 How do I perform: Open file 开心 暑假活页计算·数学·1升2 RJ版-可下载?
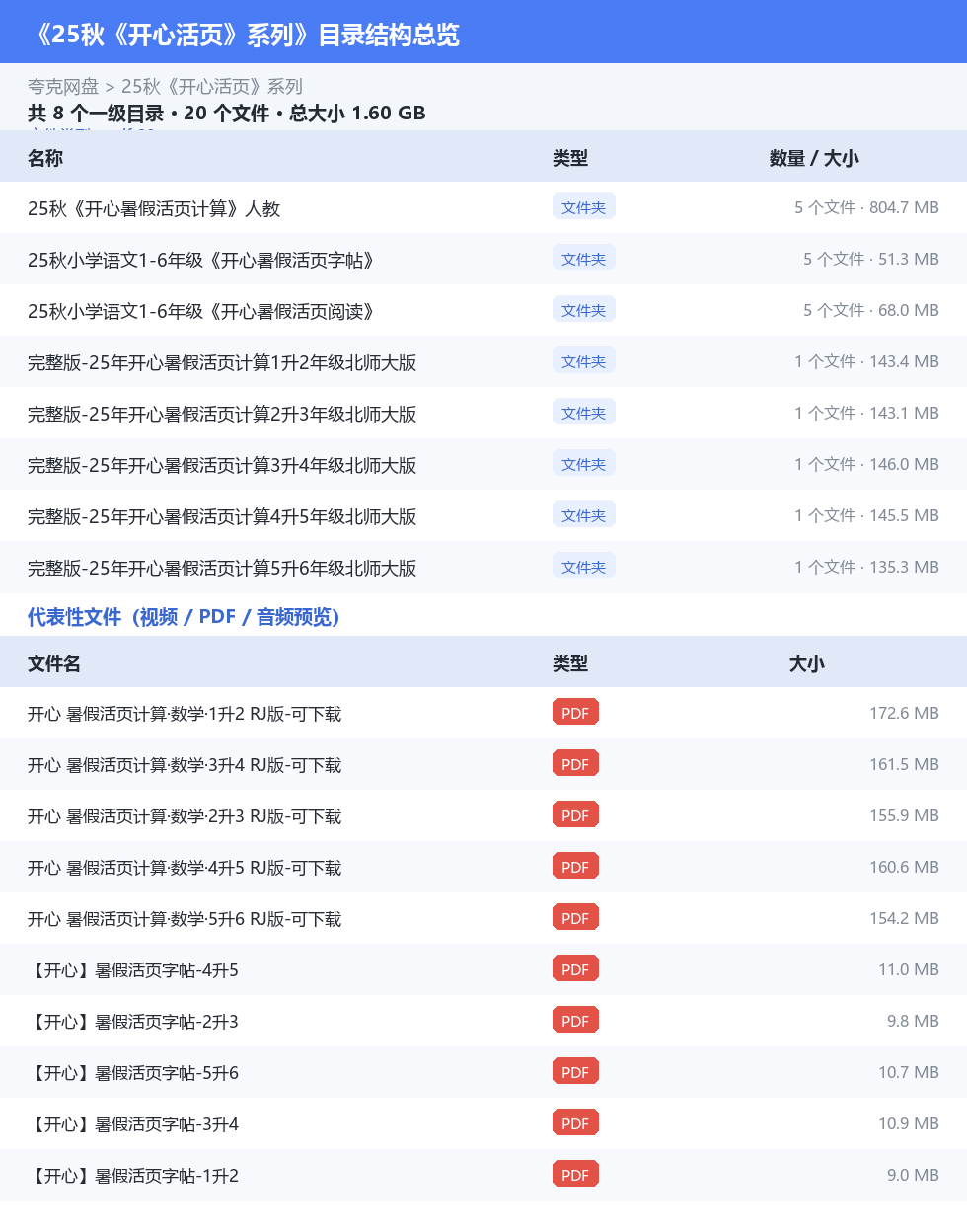(185, 714)
